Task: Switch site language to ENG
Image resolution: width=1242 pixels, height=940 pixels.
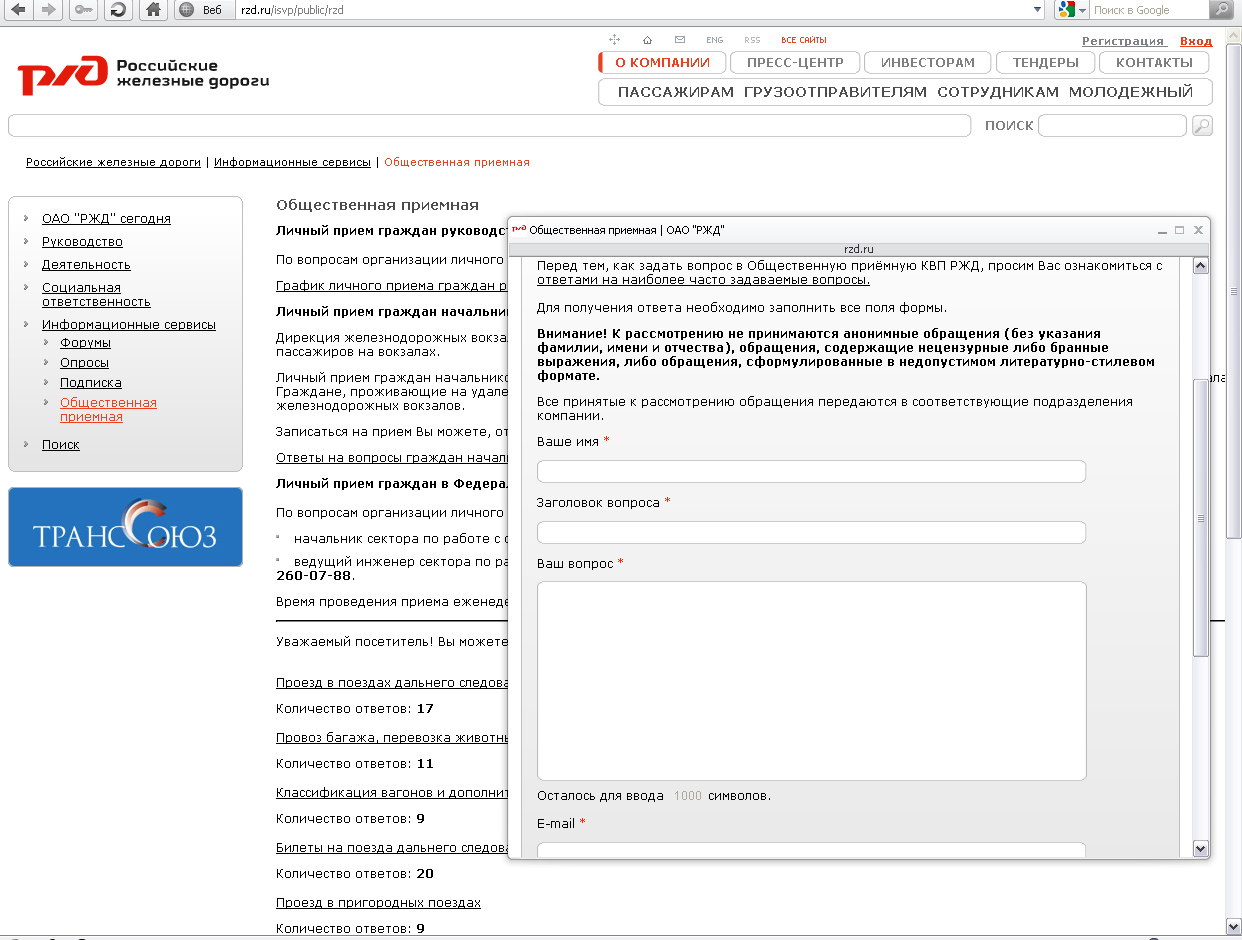Action: pyautogui.click(x=714, y=40)
